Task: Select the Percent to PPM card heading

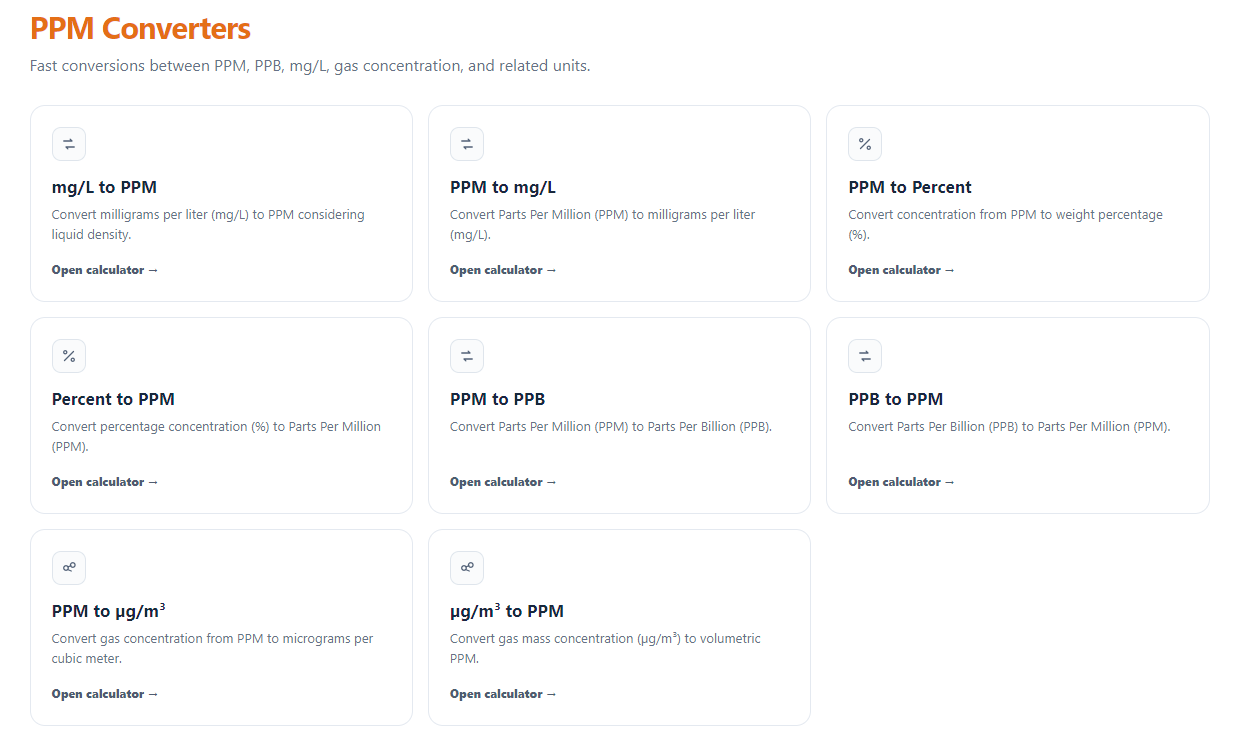Action: 113,399
